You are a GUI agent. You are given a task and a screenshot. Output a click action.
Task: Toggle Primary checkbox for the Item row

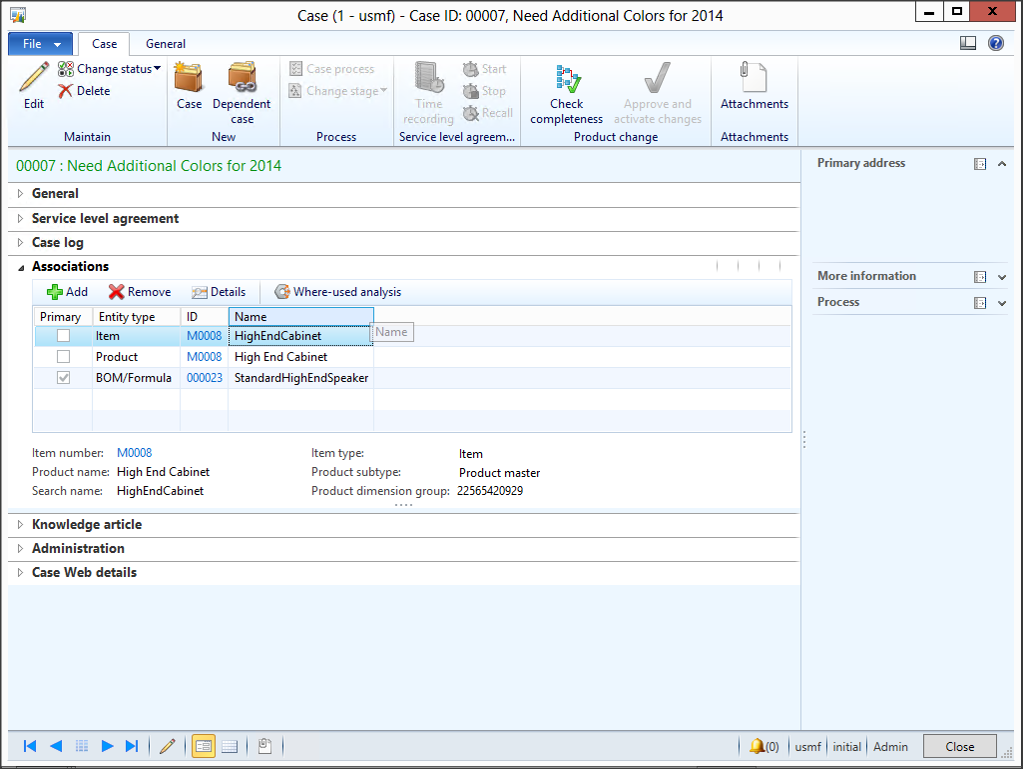point(63,336)
